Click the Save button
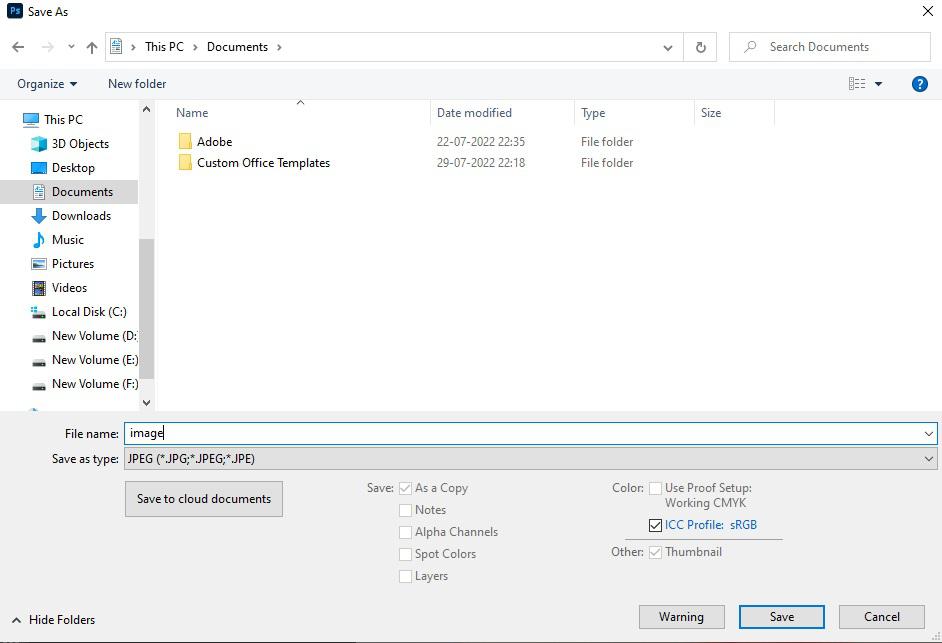 click(x=782, y=617)
